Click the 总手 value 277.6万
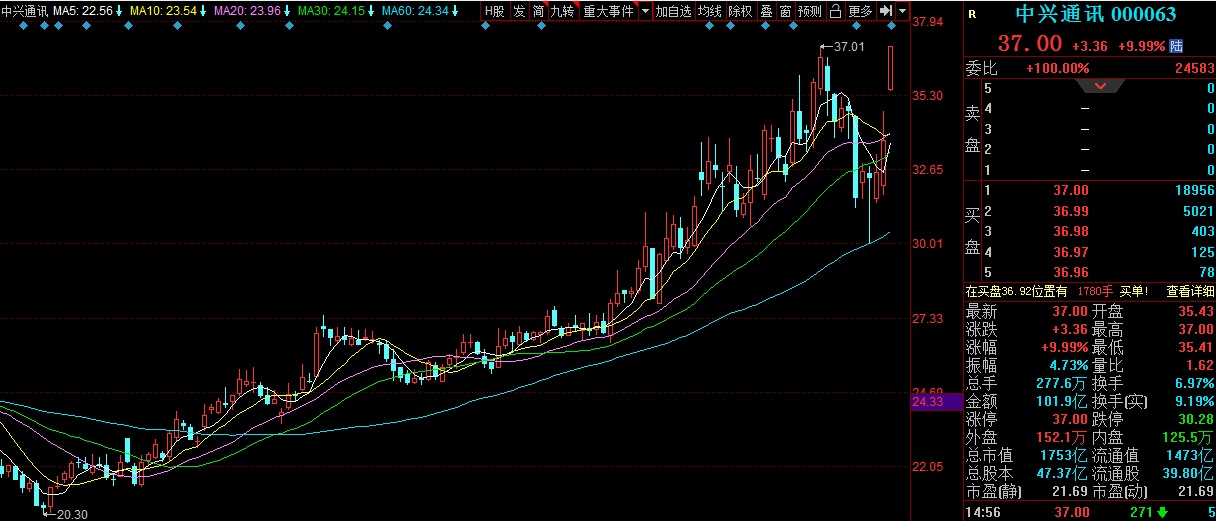The image size is (1216, 521). point(1061,383)
